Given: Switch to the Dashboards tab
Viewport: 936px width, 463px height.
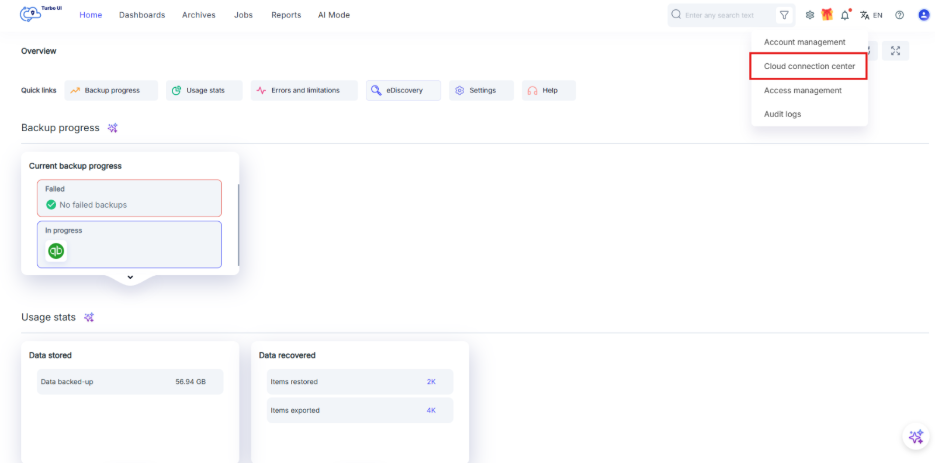Looking at the screenshot, I should [x=142, y=15].
